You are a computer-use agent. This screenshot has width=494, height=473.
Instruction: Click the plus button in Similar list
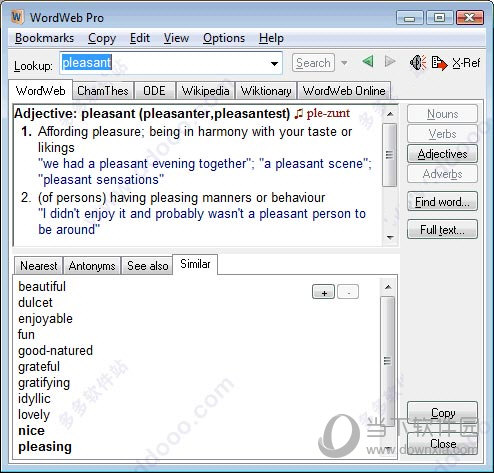(323, 292)
